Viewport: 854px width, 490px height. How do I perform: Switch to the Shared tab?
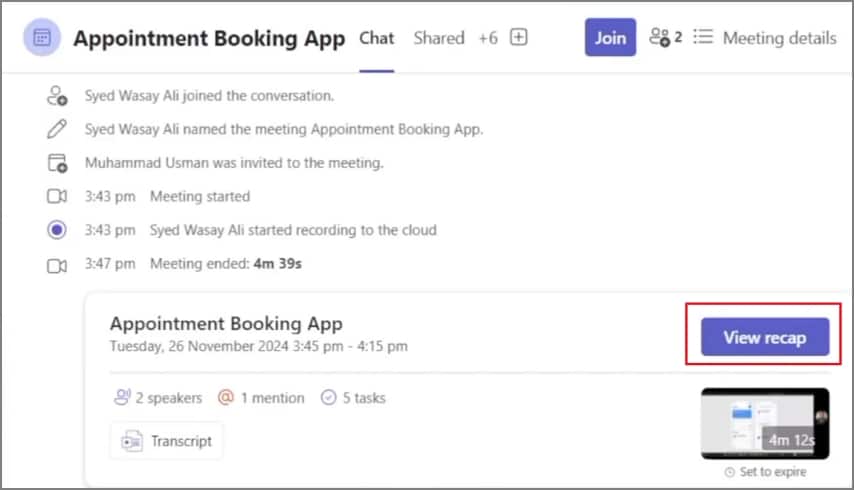pyautogui.click(x=439, y=38)
